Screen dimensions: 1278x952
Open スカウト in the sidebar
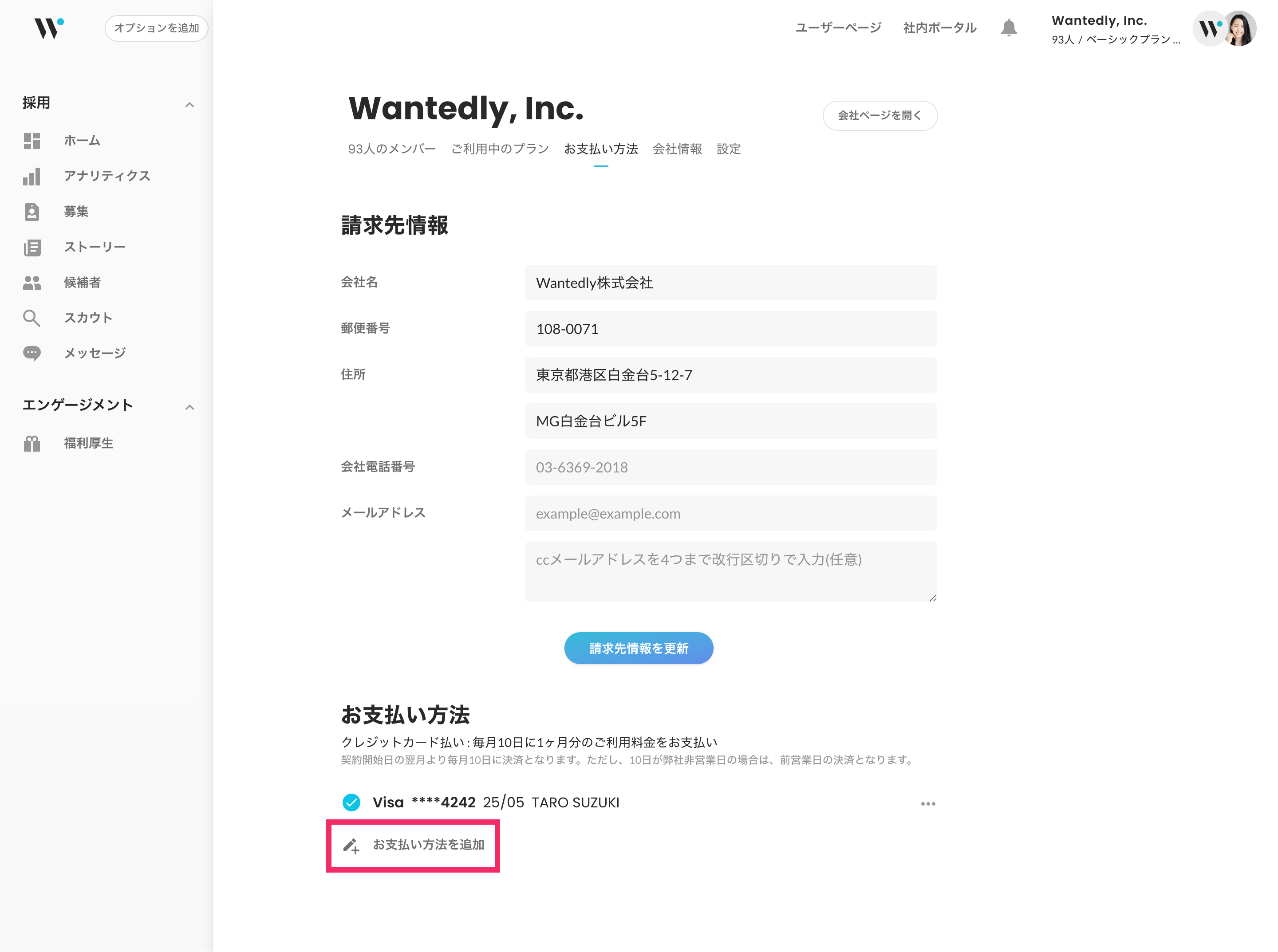pyautogui.click(x=88, y=318)
